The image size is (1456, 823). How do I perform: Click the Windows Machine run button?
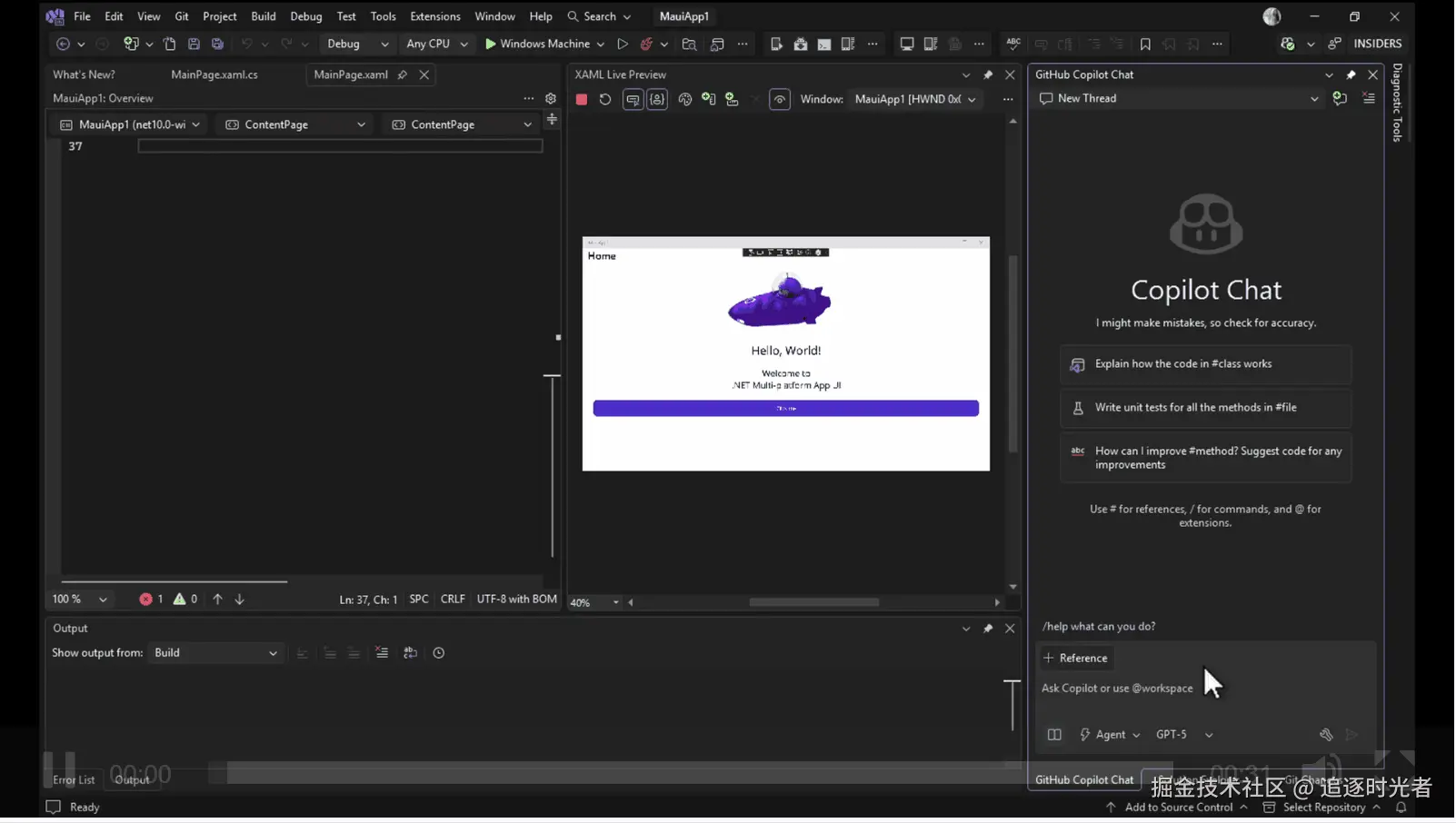[537, 44]
